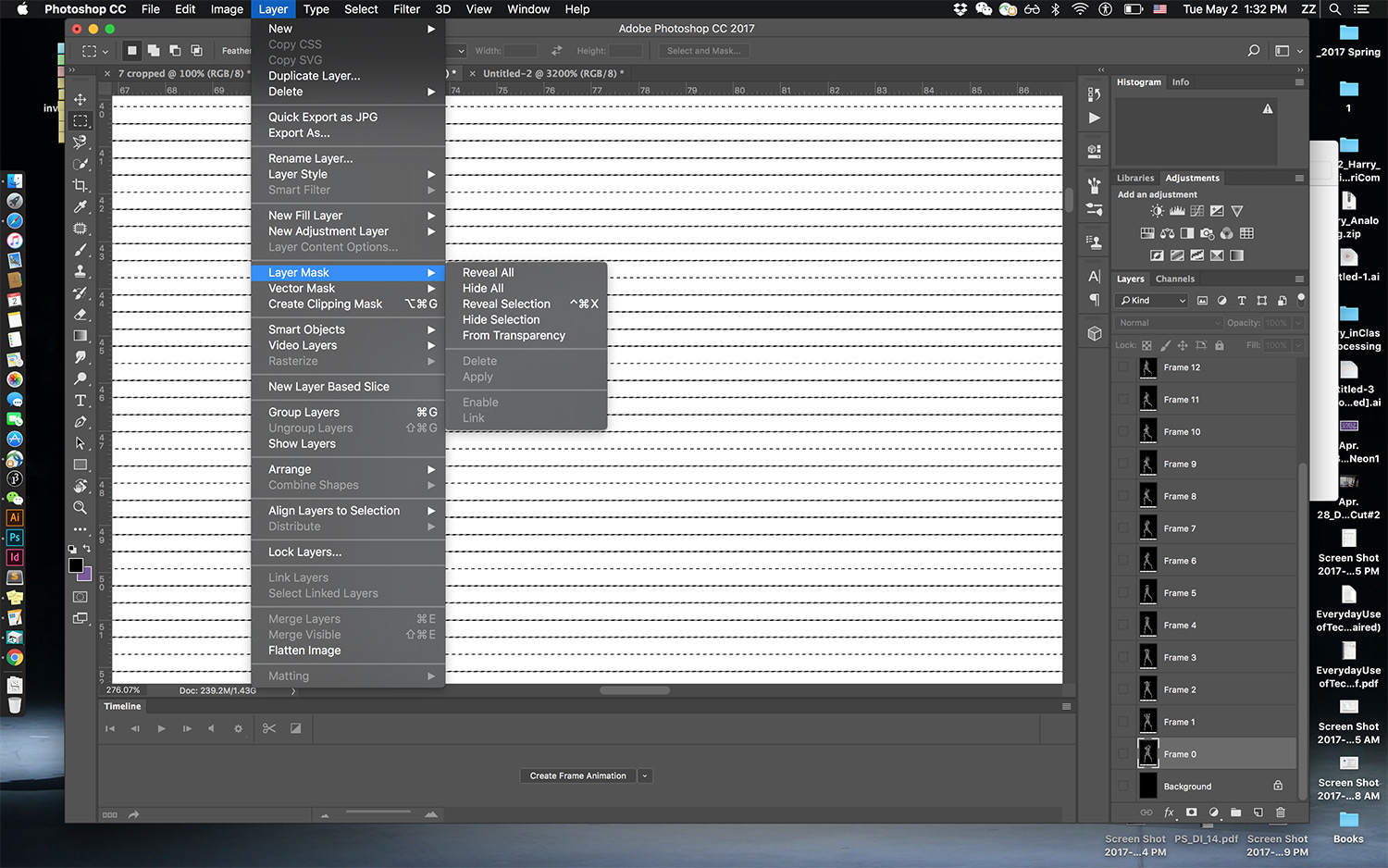Switch to the Channels tab
This screenshot has width=1388, height=868.
(1174, 279)
